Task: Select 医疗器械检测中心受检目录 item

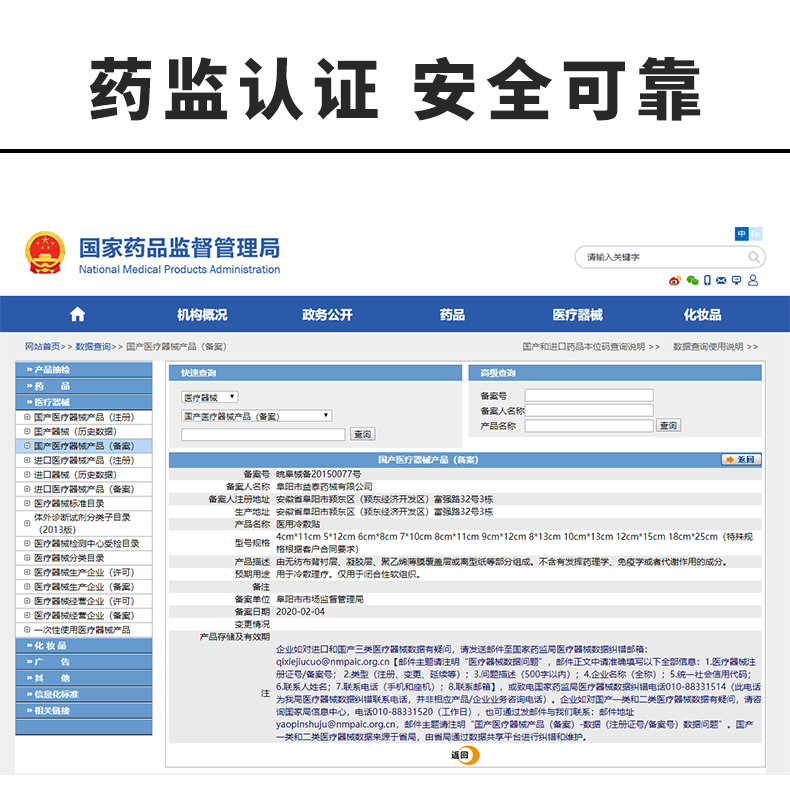Action: (x=86, y=544)
